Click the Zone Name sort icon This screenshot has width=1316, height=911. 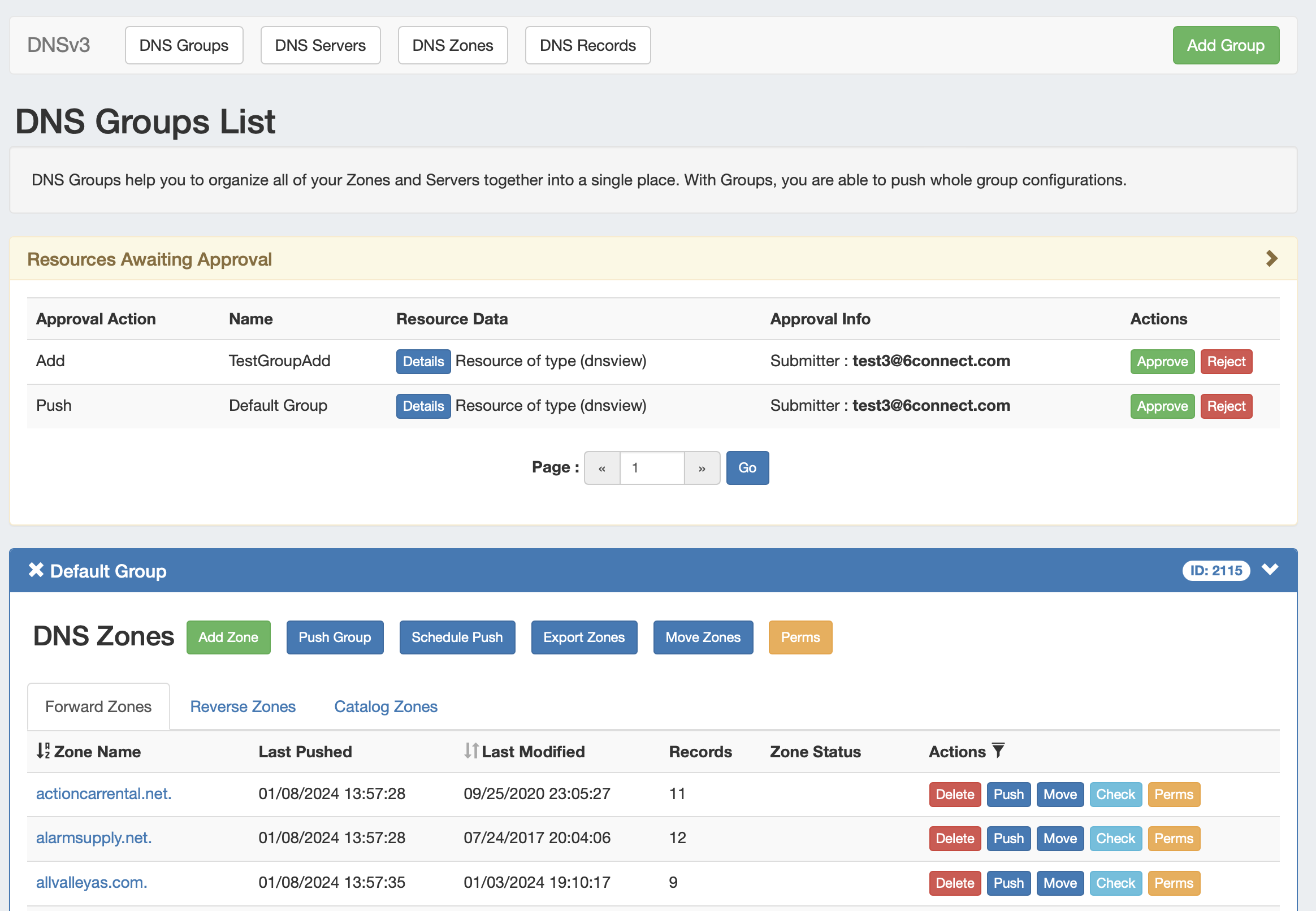click(43, 751)
